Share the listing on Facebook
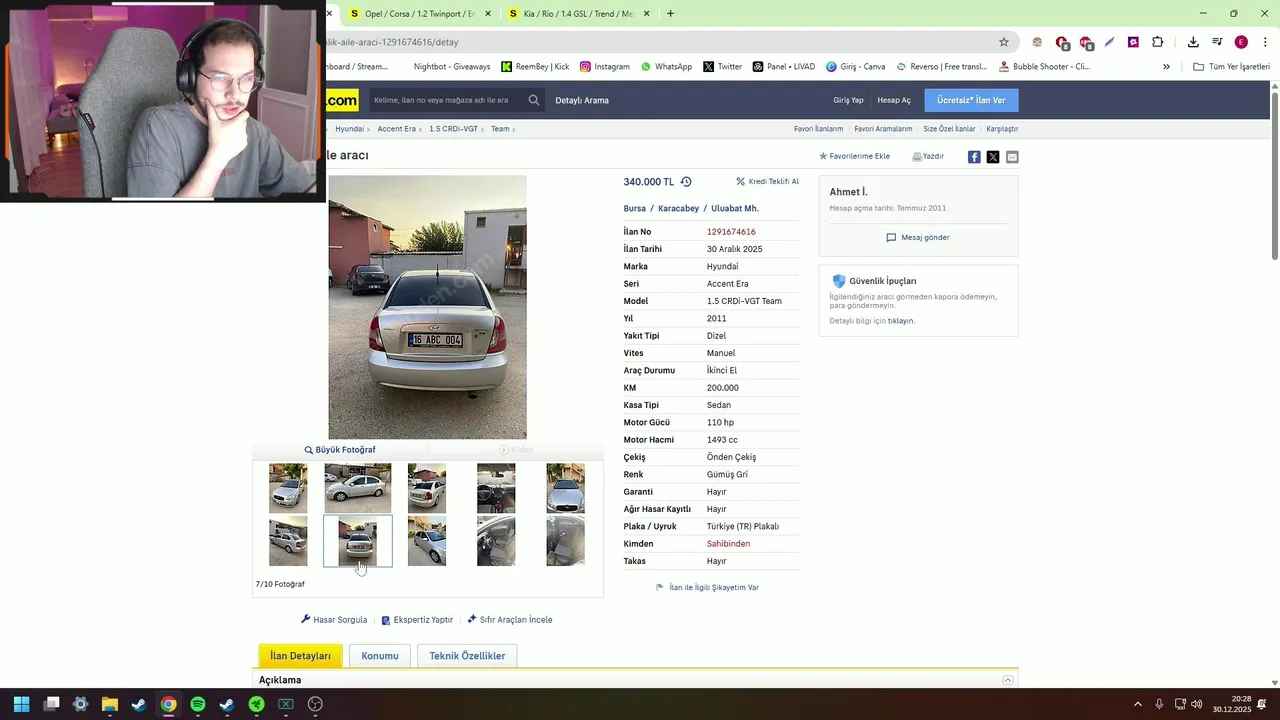Viewport: 1280px width, 720px height. [974, 157]
